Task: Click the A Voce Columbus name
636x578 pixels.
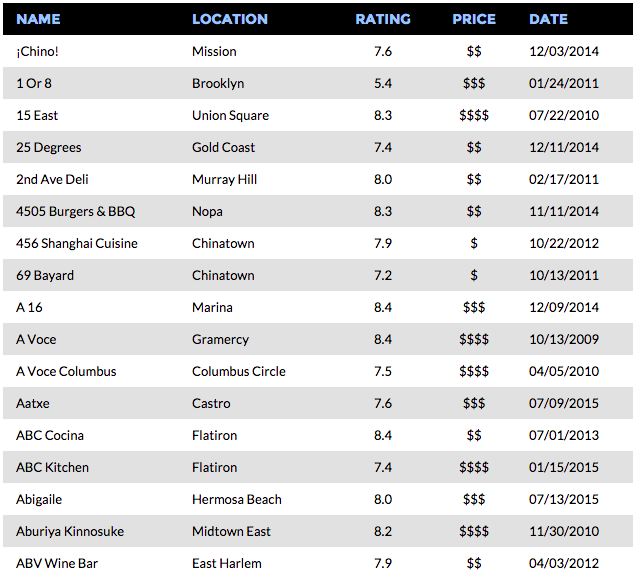Action: [x=66, y=372]
